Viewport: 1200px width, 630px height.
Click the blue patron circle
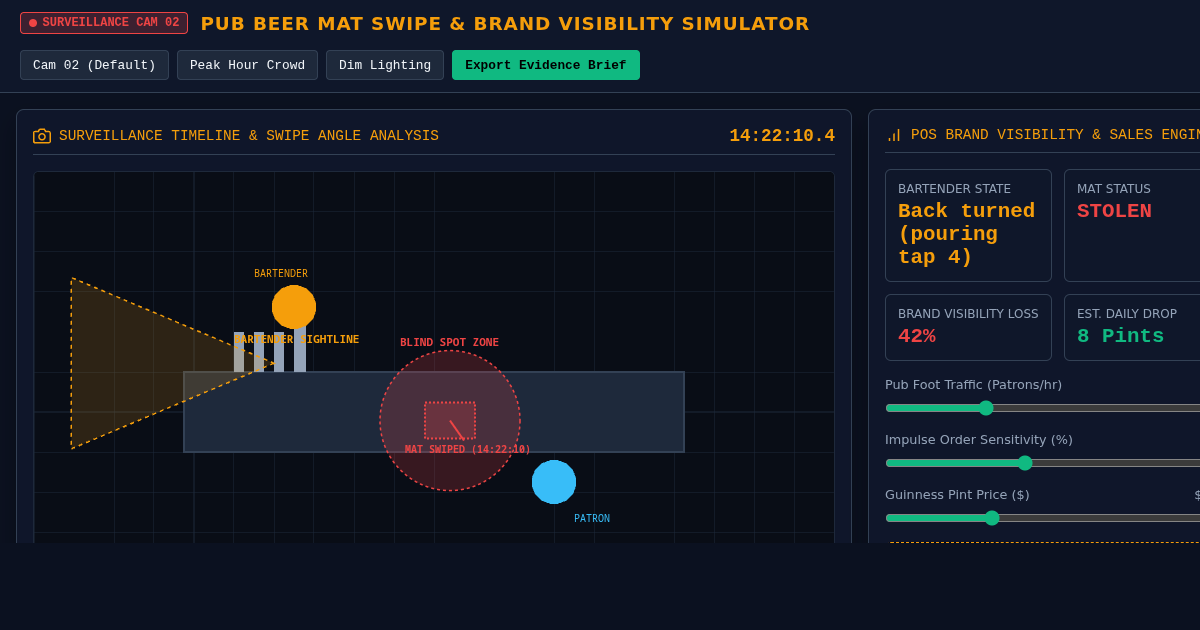coord(554,482)
